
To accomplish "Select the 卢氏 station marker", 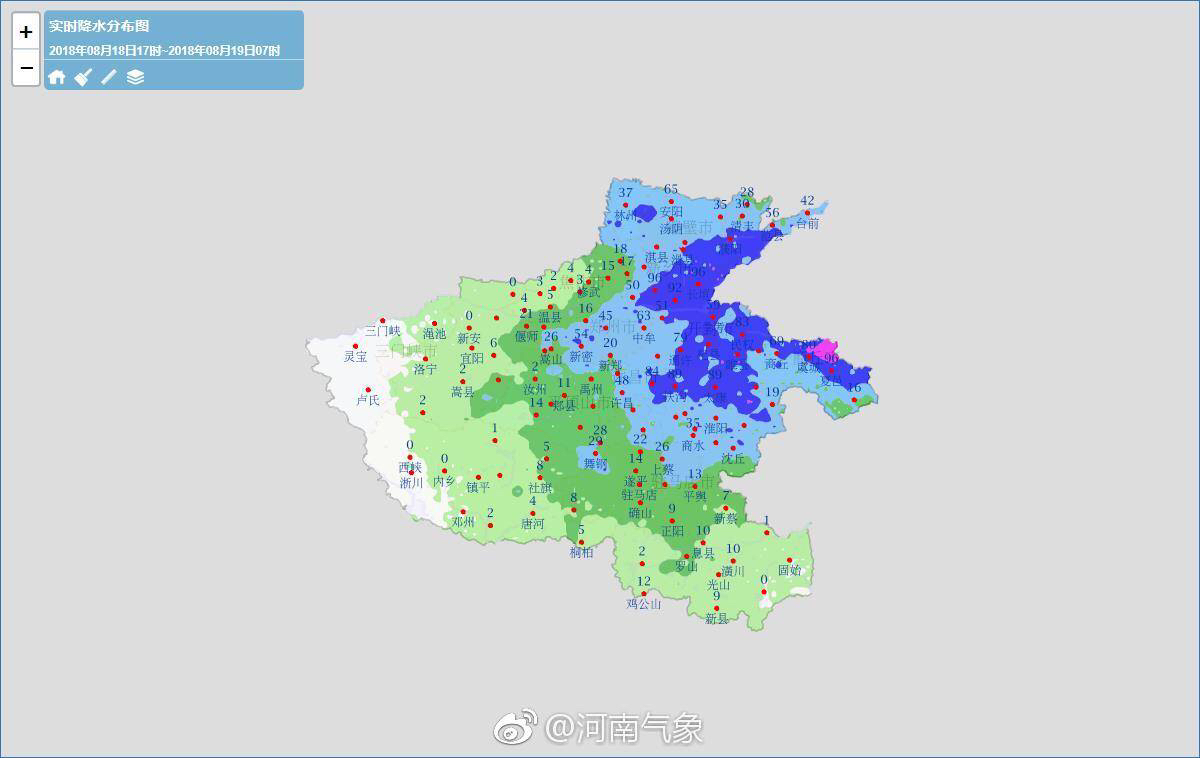I will tap(367, 390).
